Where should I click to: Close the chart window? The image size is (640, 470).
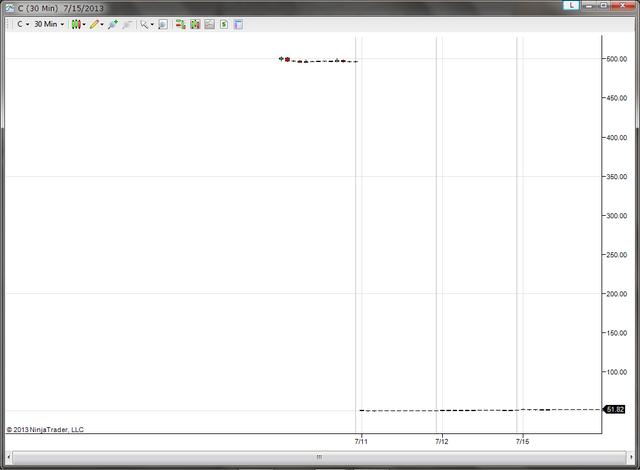[622, 5]
